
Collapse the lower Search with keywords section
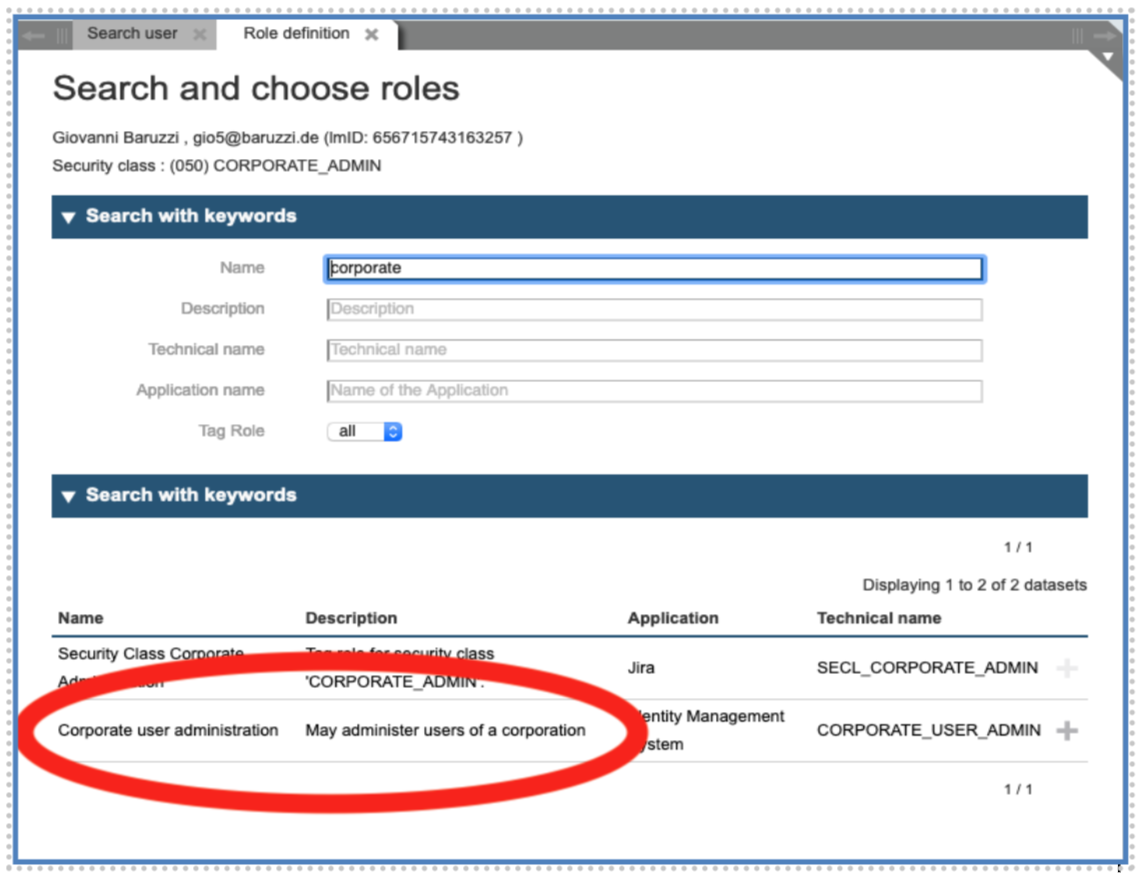[x=68, y=495]
